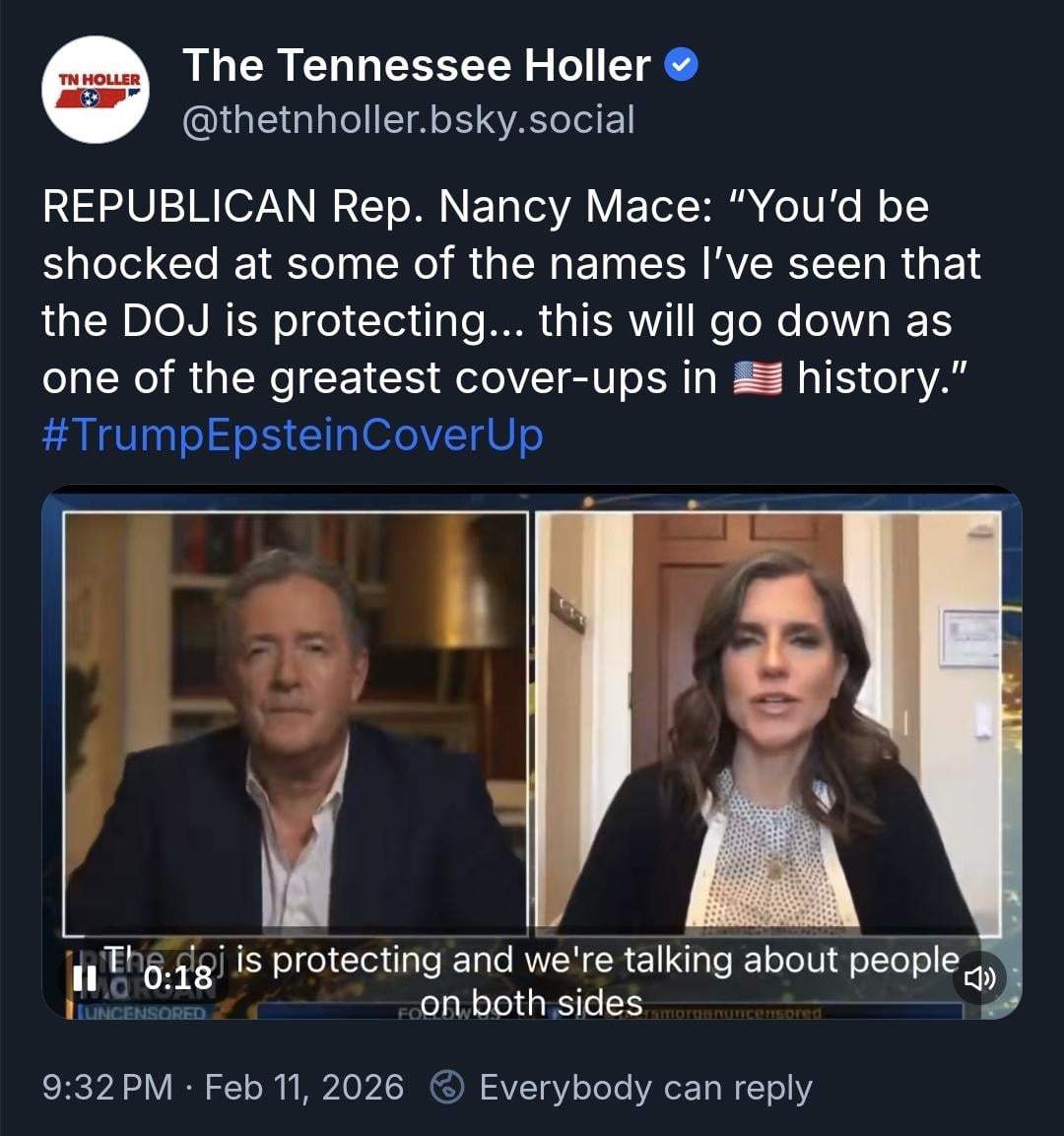Click the left video panel with man

296,723
